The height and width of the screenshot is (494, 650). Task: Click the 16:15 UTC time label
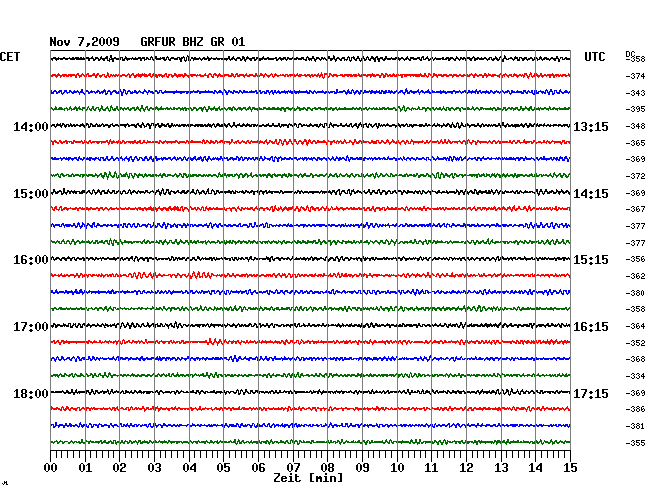click(x=591, y=327)
